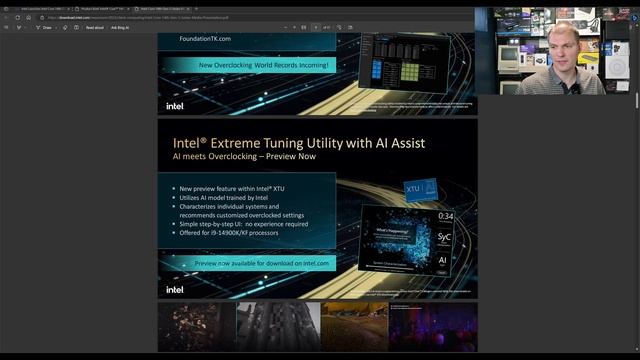
Task: Go back with the browser back arrow
Action: tap(6, 18)
